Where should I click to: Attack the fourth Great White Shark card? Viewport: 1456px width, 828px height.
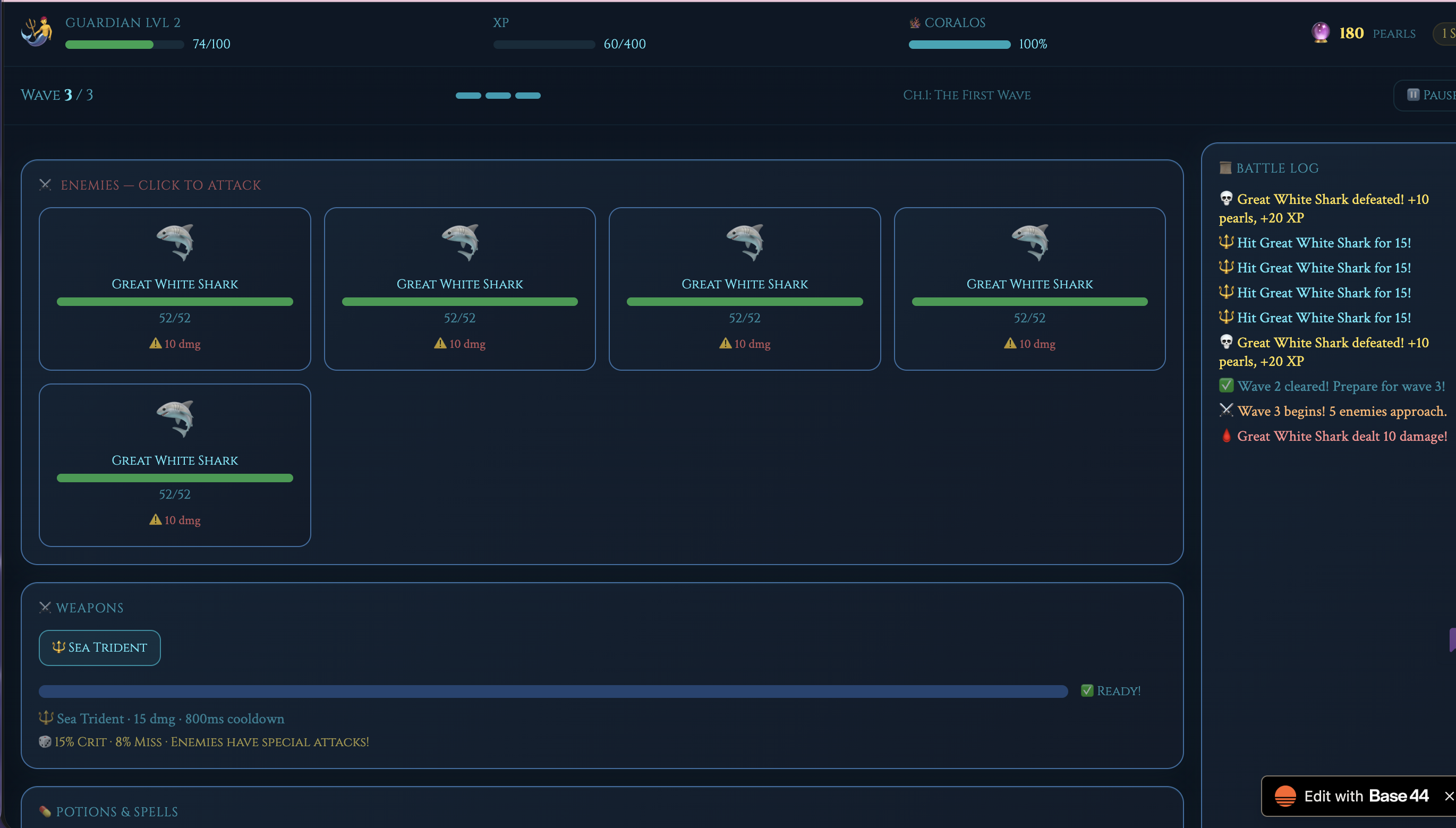(x=1029, y=288)
